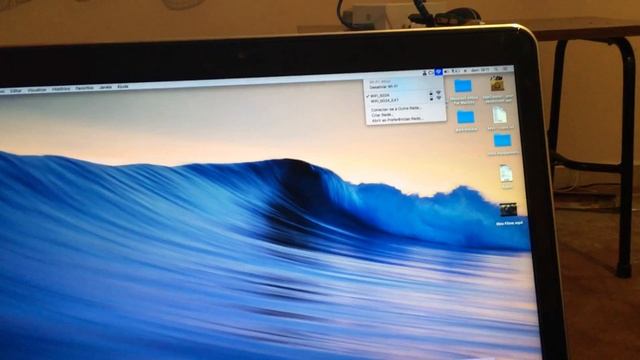Select the blue folder beside the Wi-Fi menu top
This screenshot has height=360, width=640.
coord(463,86)
